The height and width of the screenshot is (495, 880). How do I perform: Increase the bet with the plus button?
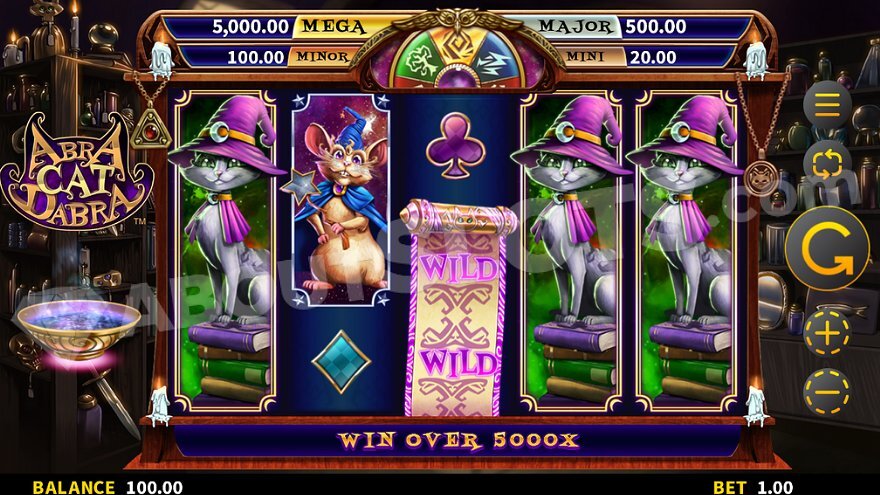(x=827, y=333)
